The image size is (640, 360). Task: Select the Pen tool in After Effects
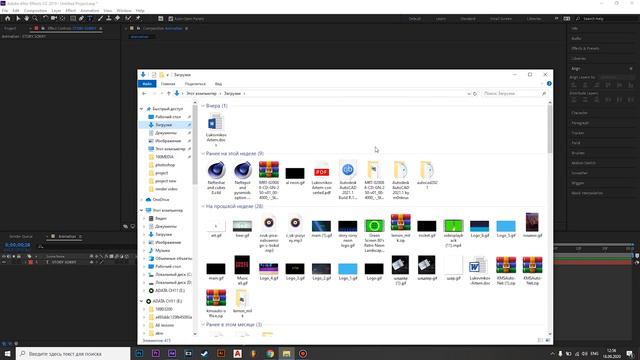[81, 18]
